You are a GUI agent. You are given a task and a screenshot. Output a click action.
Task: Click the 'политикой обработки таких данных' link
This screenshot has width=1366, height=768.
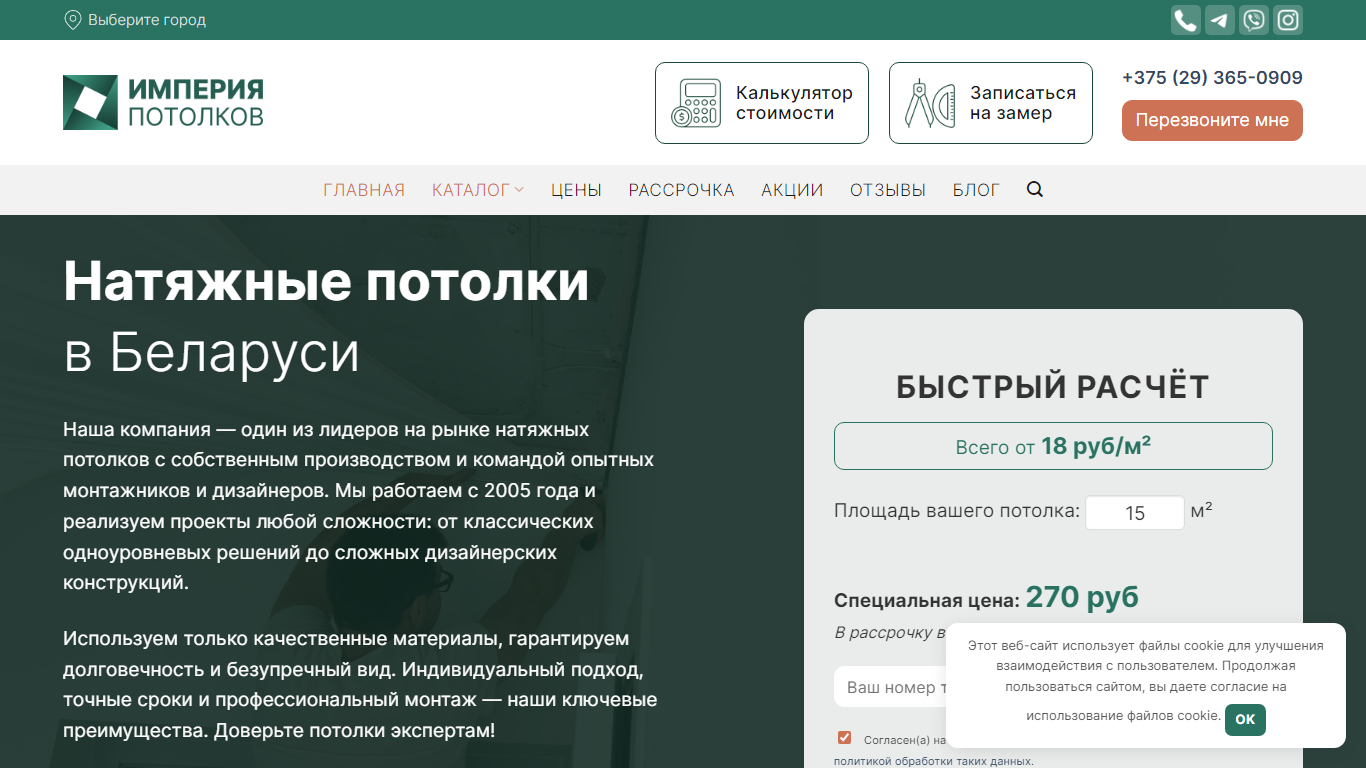[x=934, y=761]
